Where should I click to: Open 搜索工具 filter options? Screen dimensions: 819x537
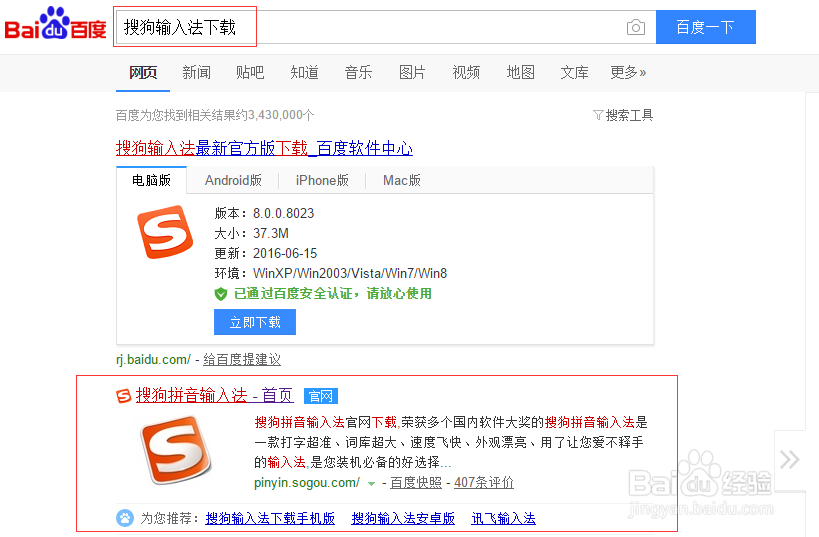623,115
